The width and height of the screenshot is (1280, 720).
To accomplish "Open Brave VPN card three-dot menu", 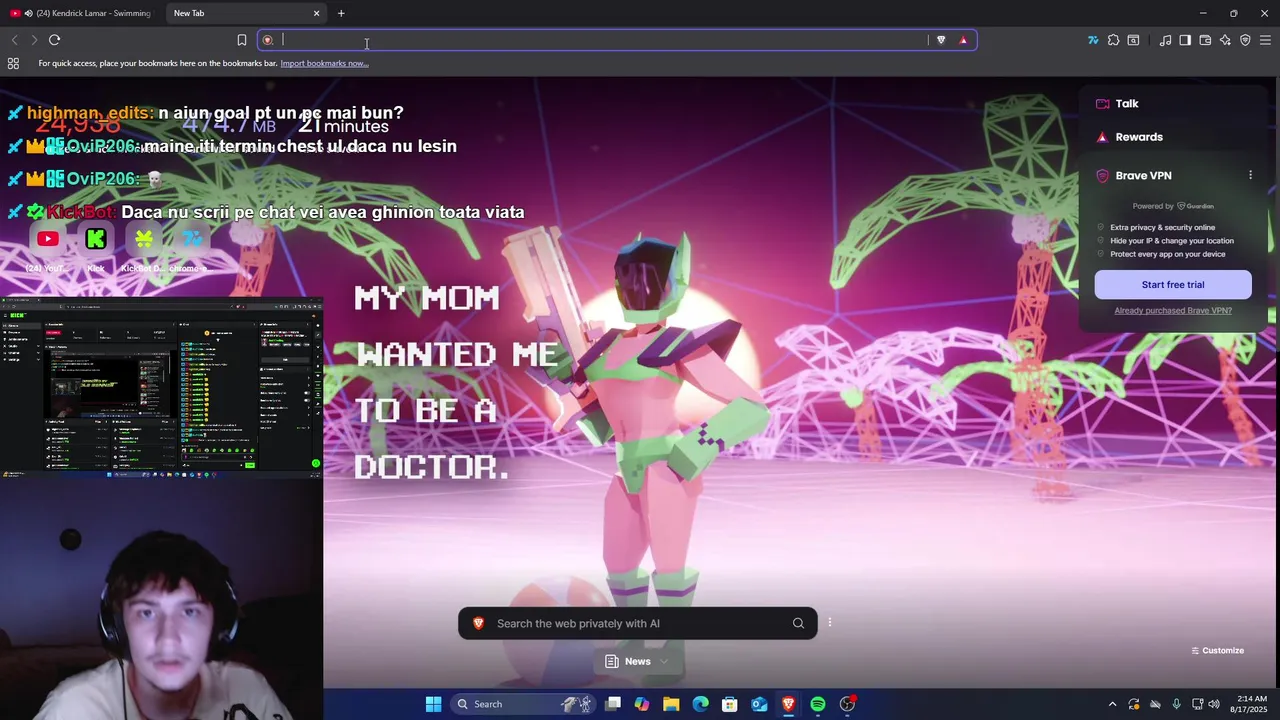I will [1250, 175].
